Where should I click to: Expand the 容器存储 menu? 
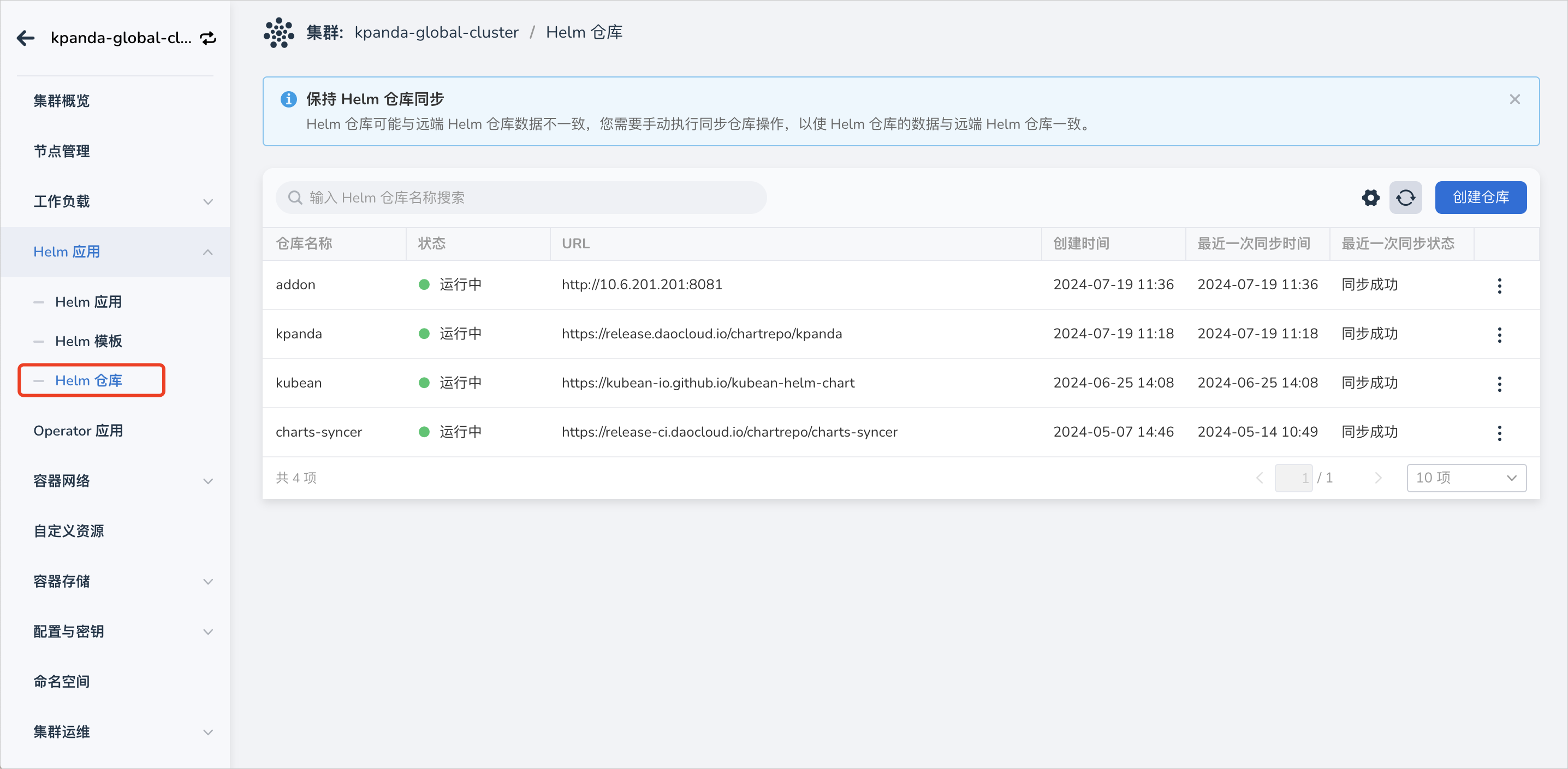pos(116,582)
